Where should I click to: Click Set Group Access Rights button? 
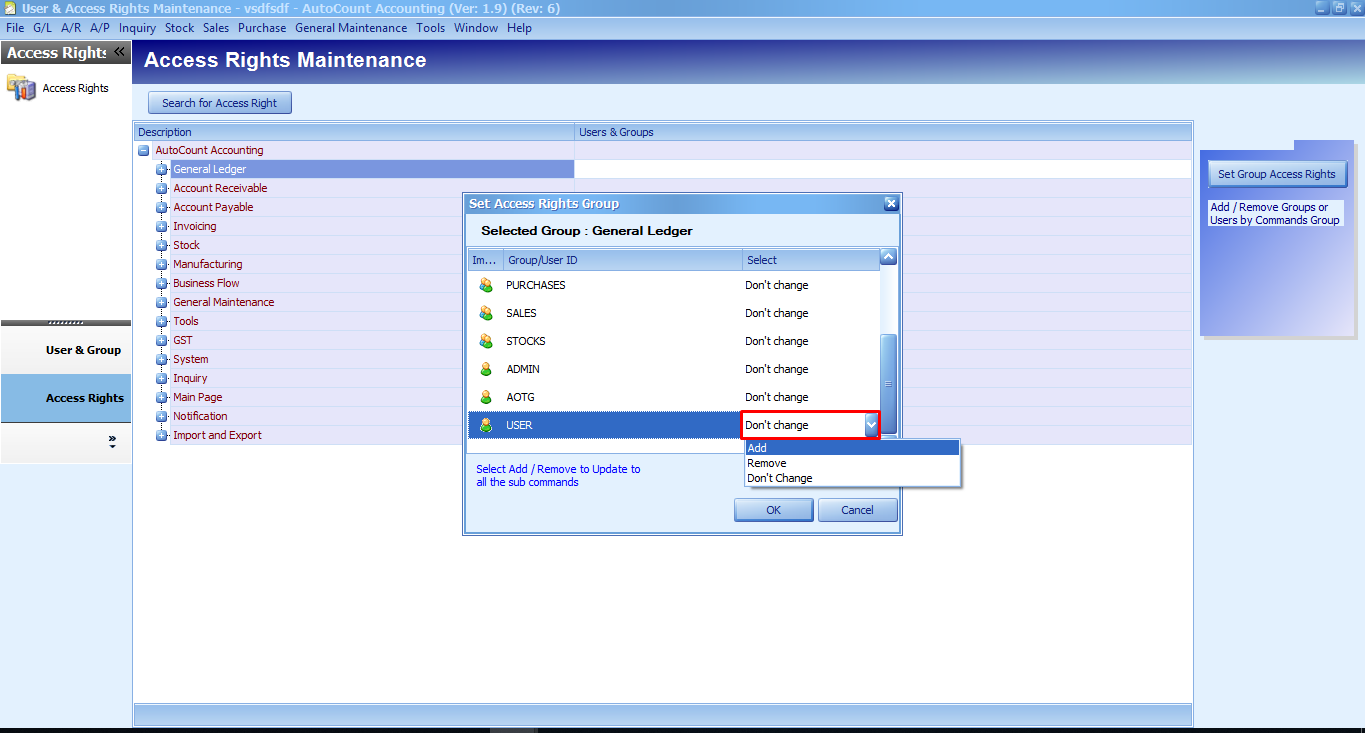1277,174
